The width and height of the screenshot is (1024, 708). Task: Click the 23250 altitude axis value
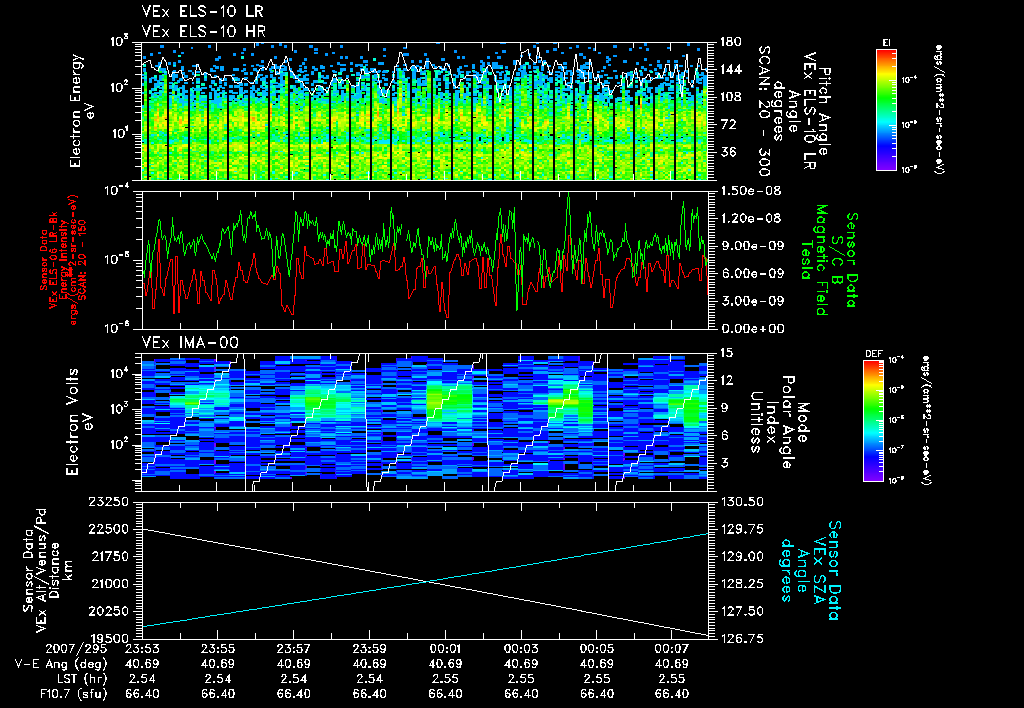tap(108, 502)
